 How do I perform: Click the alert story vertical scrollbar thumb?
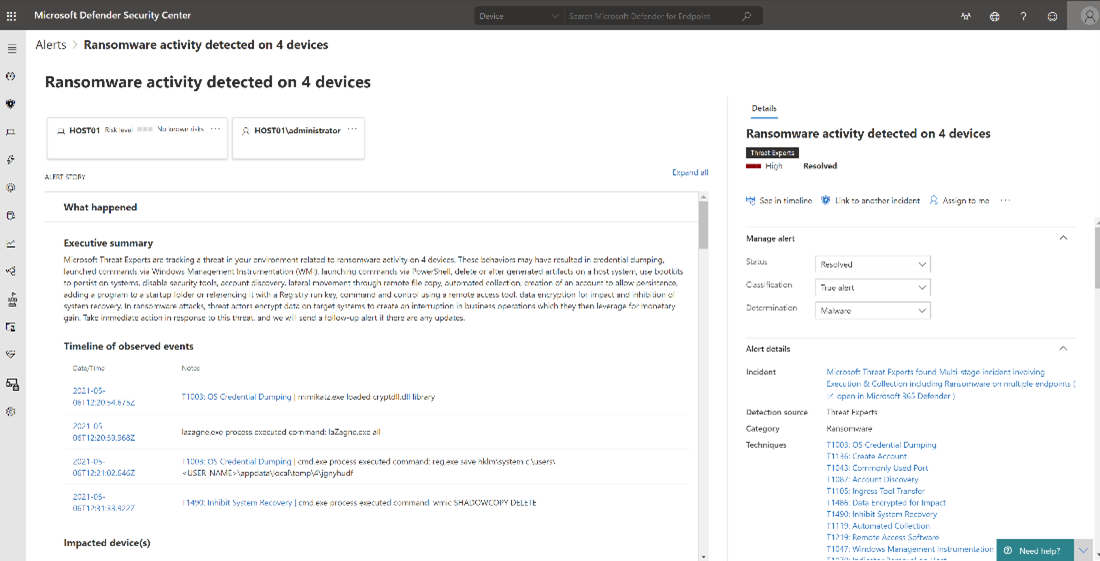(704, 226)
